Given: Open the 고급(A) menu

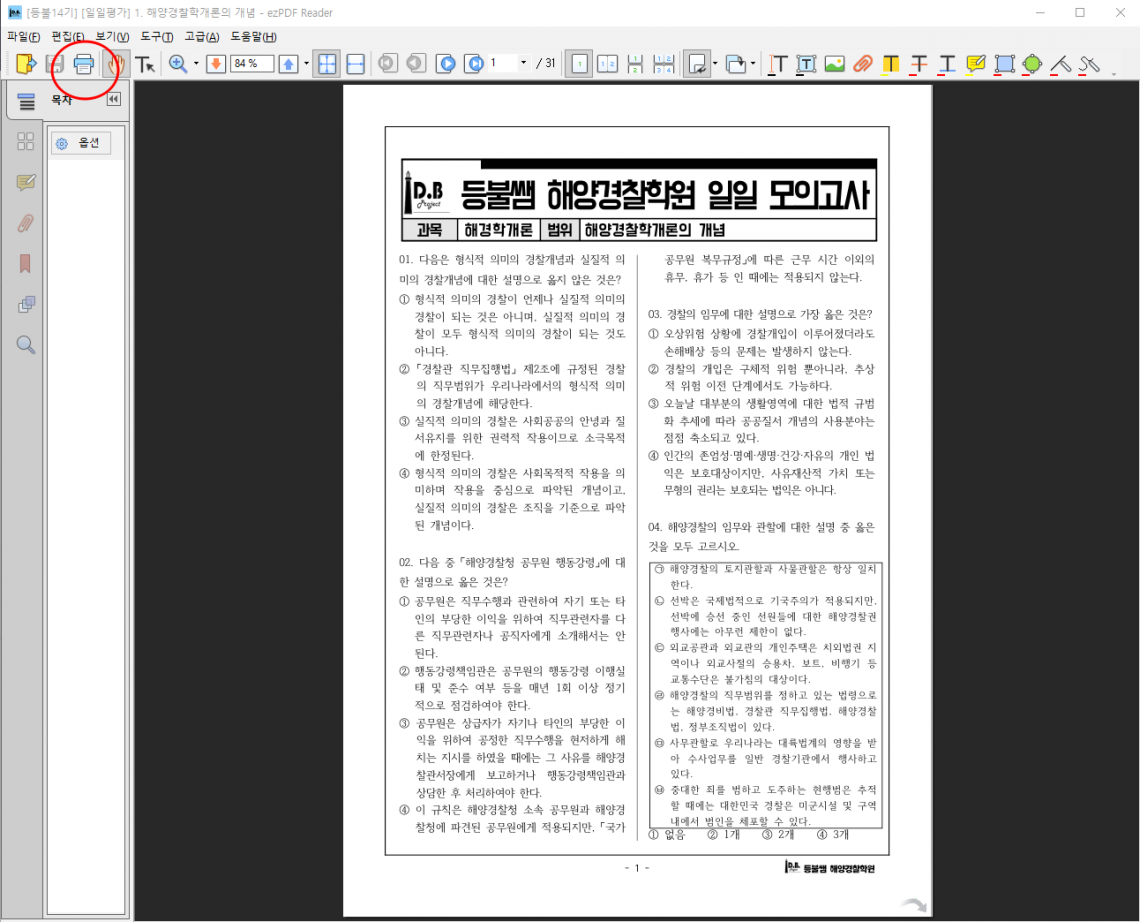Looking at the screenshot, I should 201,36.
